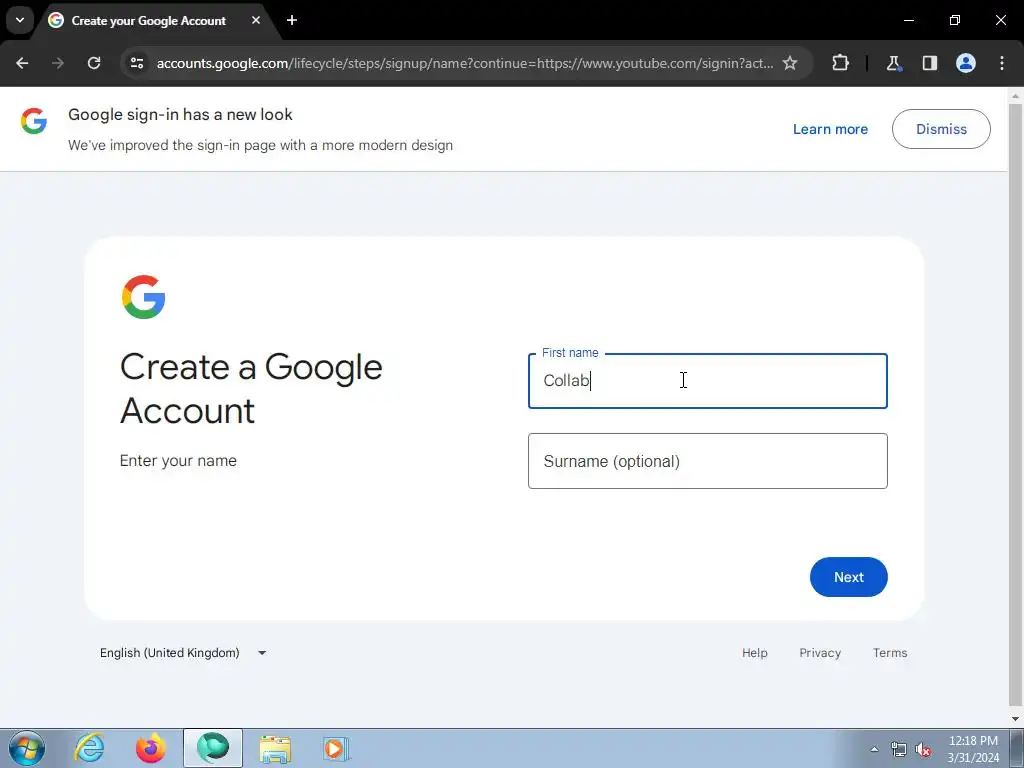Screen dimensions: 1024x768
Task: Toggle the browser side panel icon
Action: point(929,63)
